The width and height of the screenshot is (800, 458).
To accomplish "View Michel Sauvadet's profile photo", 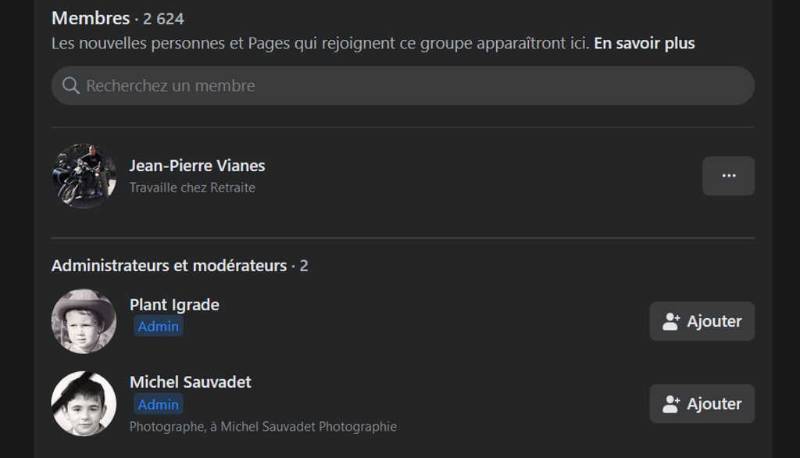I will pyautogui.click(x=84, y=404).
